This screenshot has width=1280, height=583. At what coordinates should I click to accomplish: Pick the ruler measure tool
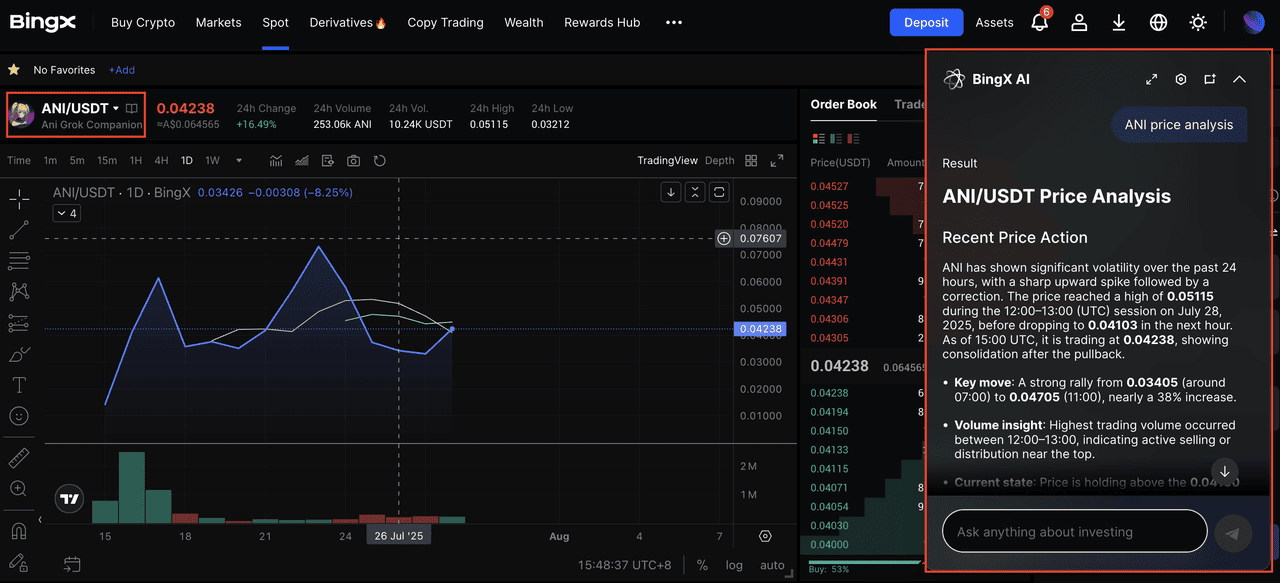(19, 458)
